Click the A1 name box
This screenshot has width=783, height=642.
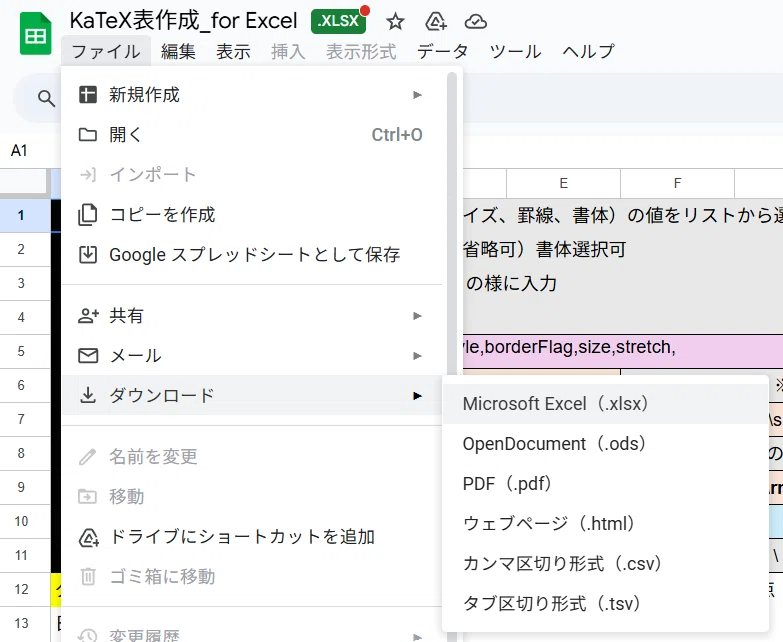click(20, 150)
